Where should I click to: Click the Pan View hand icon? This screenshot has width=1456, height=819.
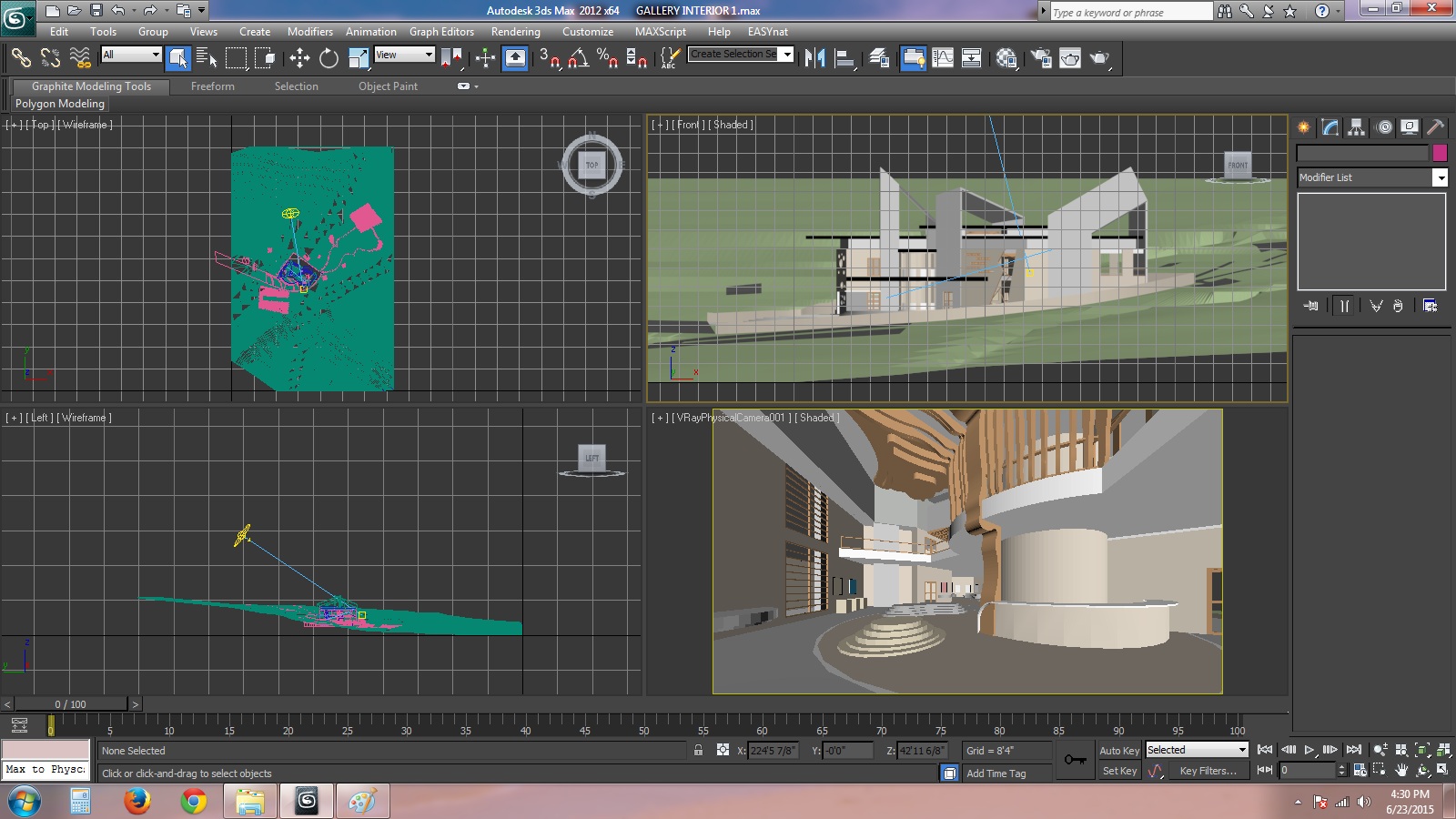tap(1401, 770)
